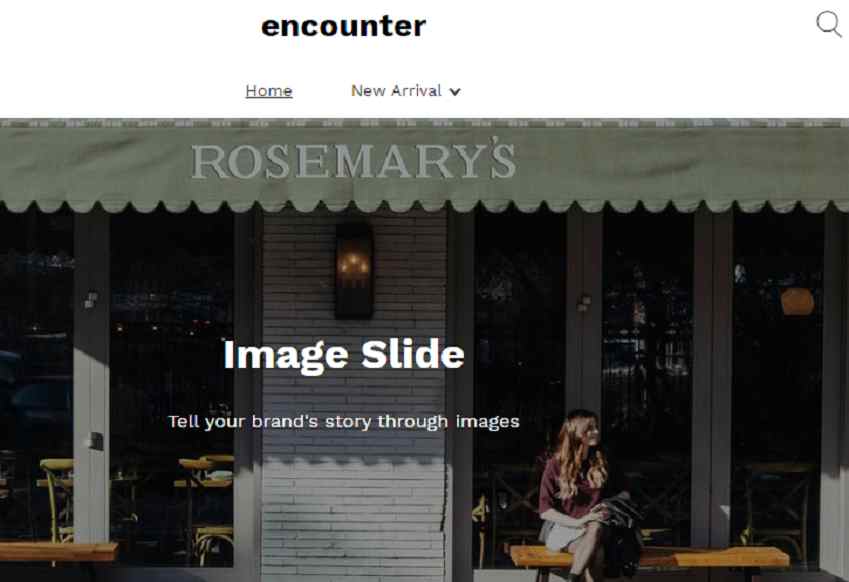
Task: Open the New Arrival menu
Action: point(396,90)
